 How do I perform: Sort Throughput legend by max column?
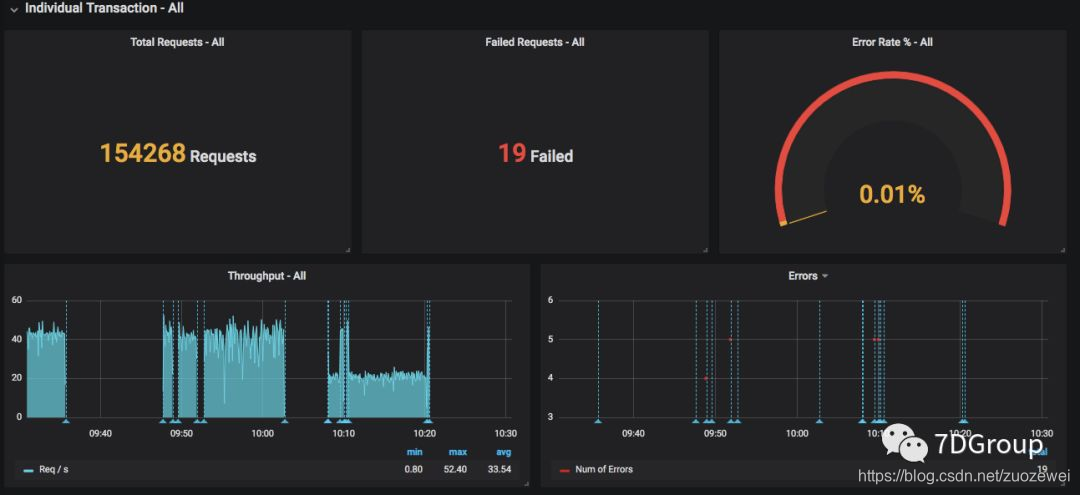pos(458,452)
